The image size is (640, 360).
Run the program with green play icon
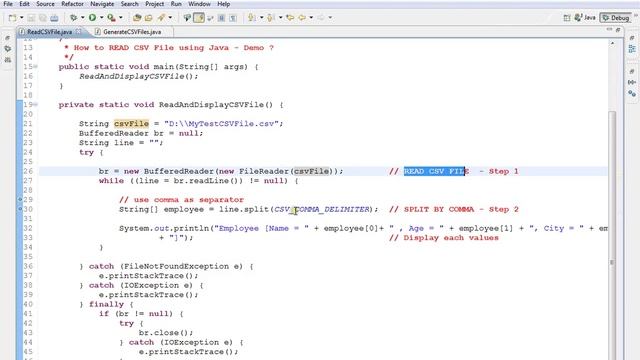point(93,18)
